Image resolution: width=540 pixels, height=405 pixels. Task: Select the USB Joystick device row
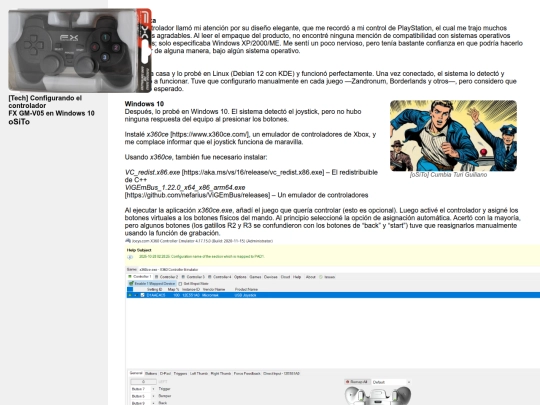click(x=333, y=295)
